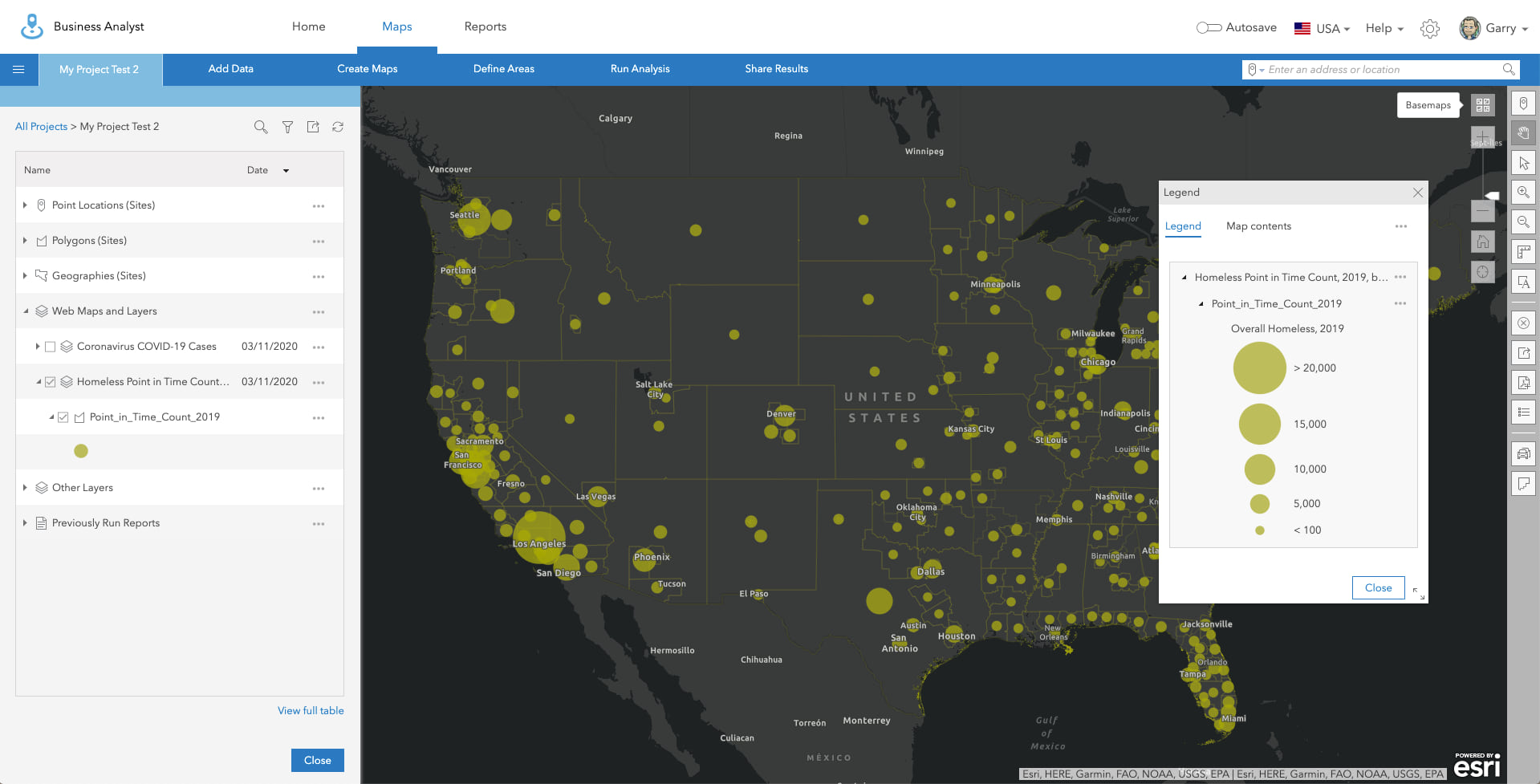Toggle the legend list tool
The width and height of the screenshot is (1540, 784).
(1523, 412)
